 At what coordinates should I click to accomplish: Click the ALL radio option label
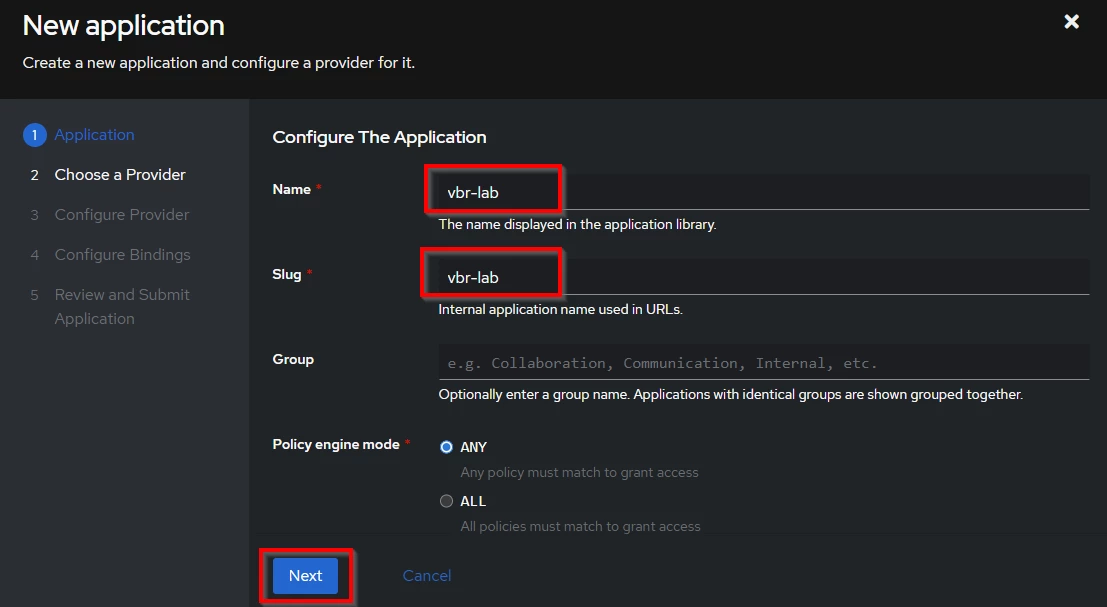click(473, 501)
